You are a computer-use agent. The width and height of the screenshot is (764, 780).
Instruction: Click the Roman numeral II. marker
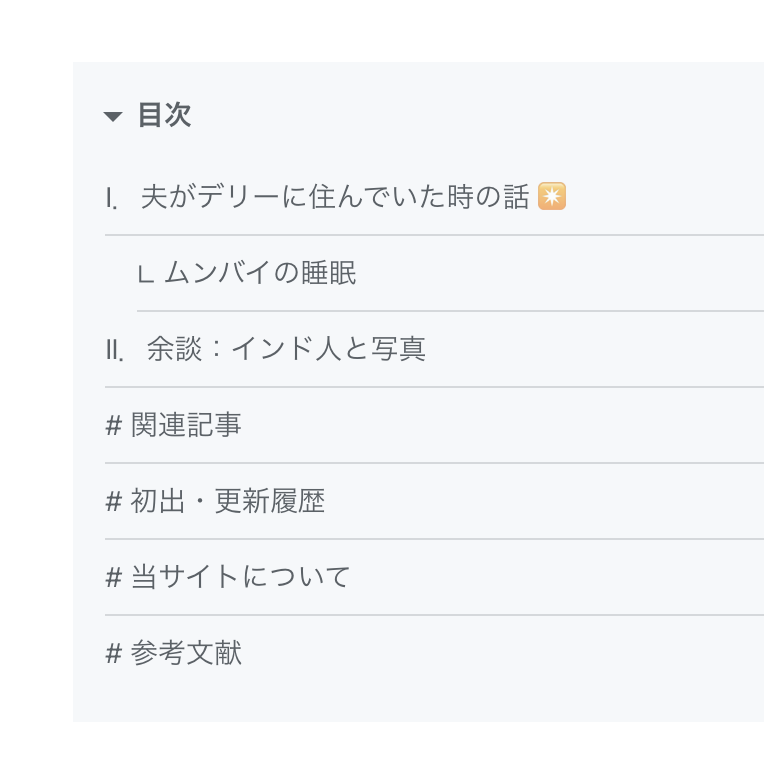114,351
